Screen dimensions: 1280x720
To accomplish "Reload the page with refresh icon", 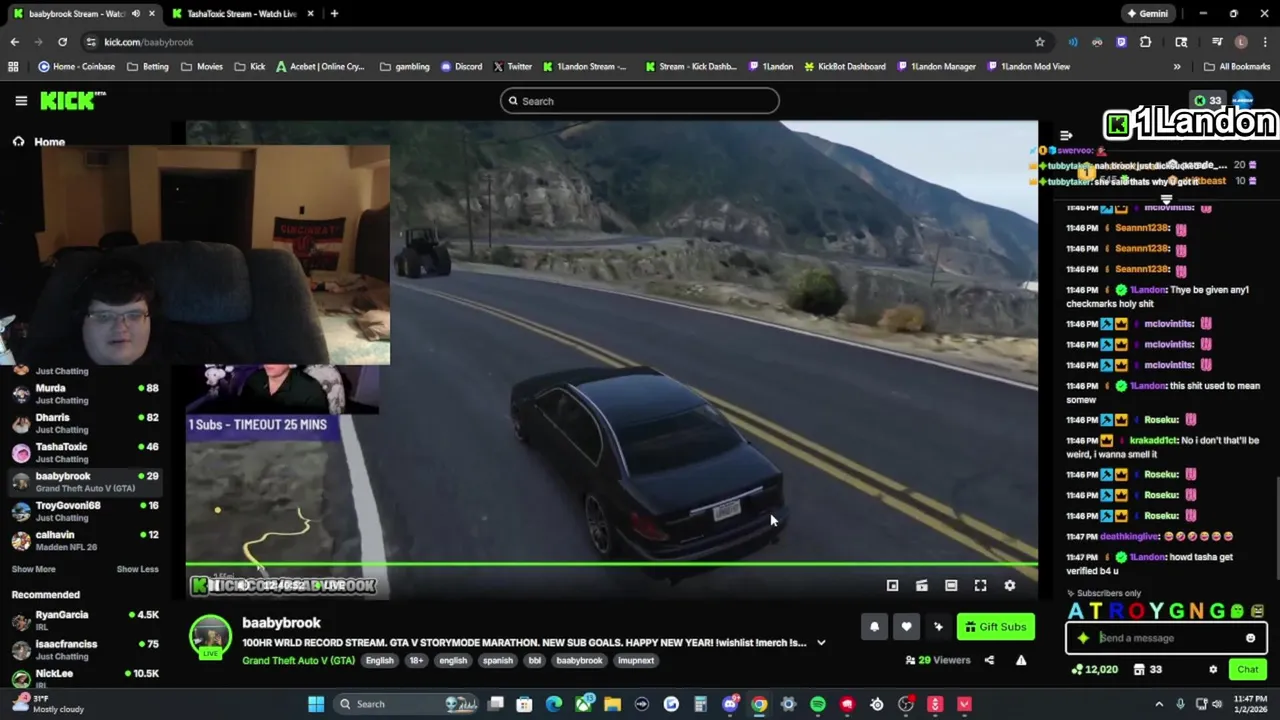I will tap(62, 42).
